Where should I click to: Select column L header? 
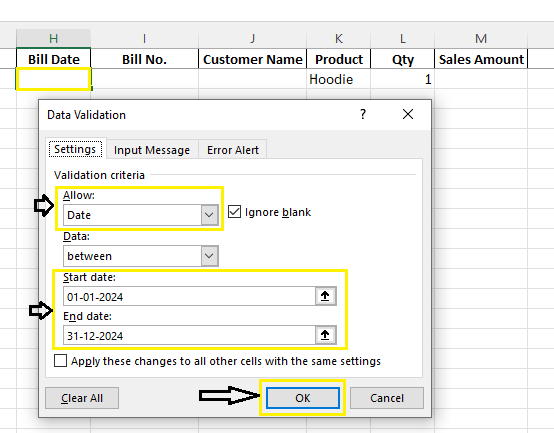click(x=402, y=38)
